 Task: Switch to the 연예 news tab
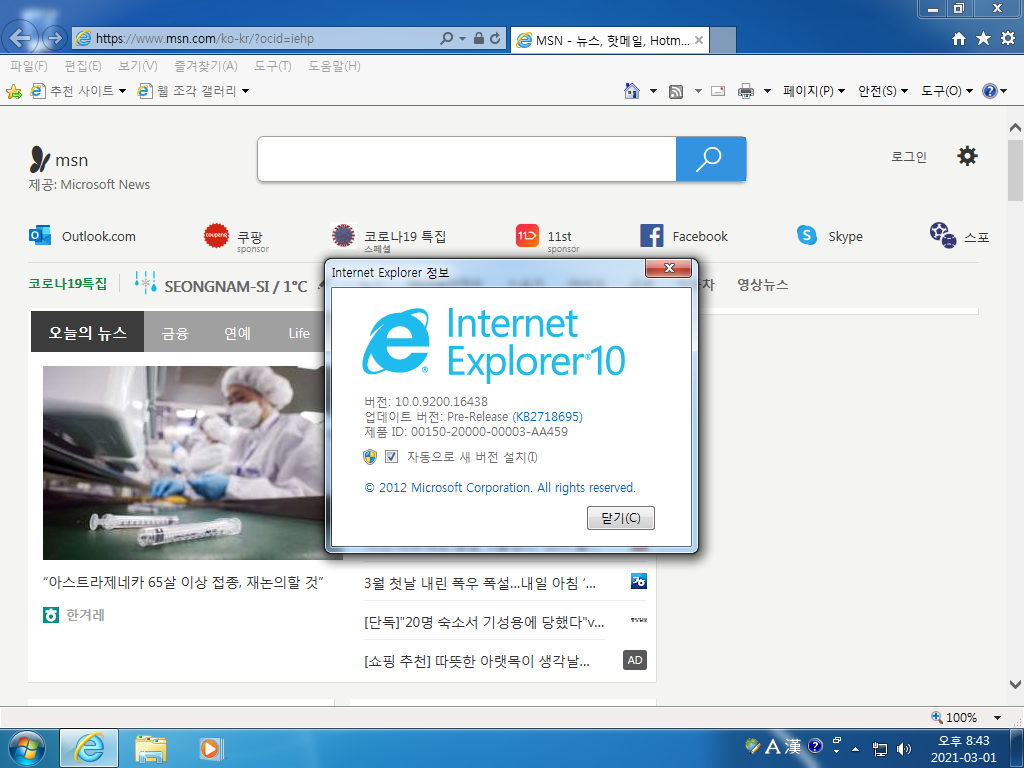pyautogui.click(x=237, y=333)
